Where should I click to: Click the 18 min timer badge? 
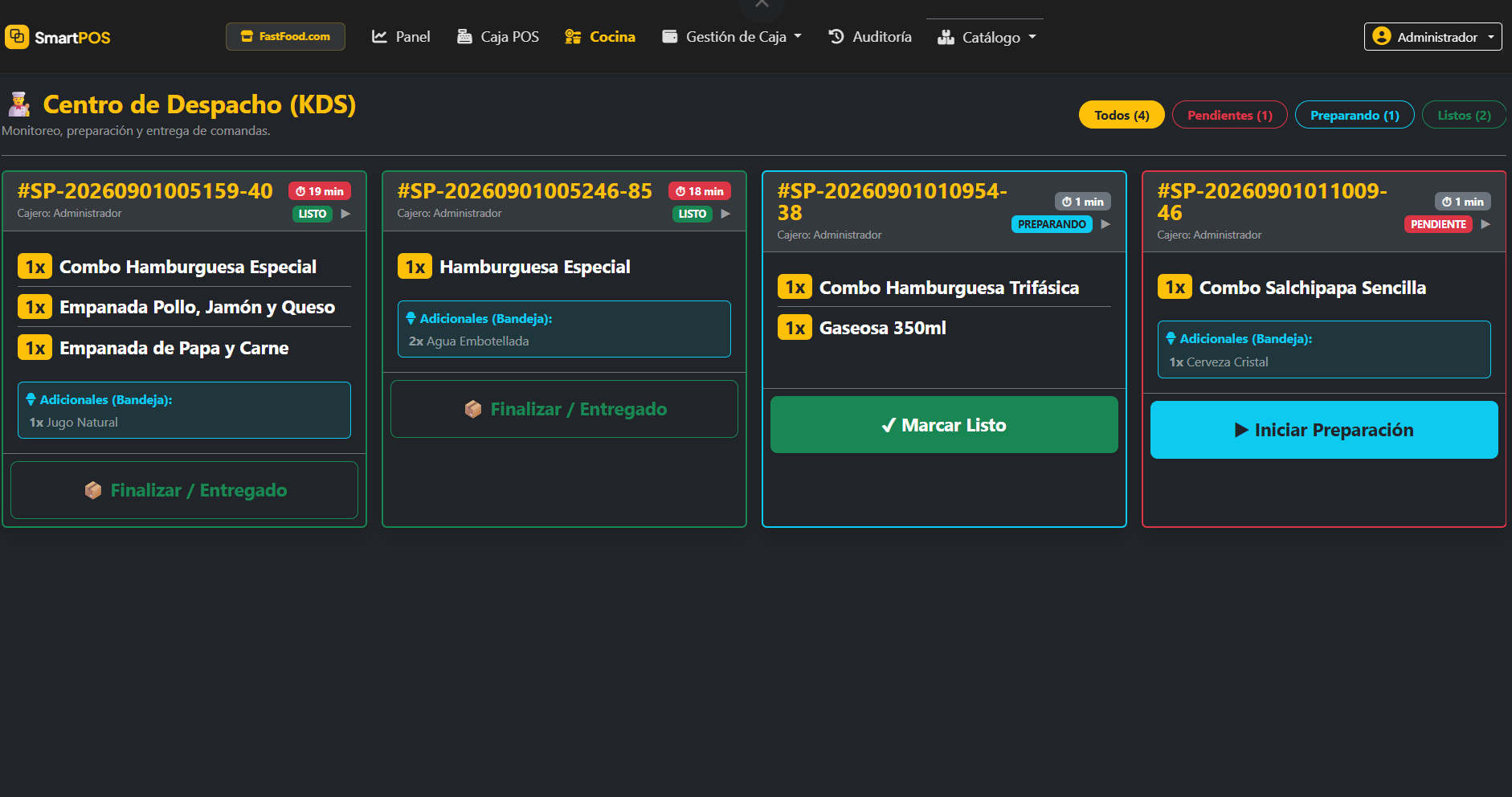pos(700,191)
